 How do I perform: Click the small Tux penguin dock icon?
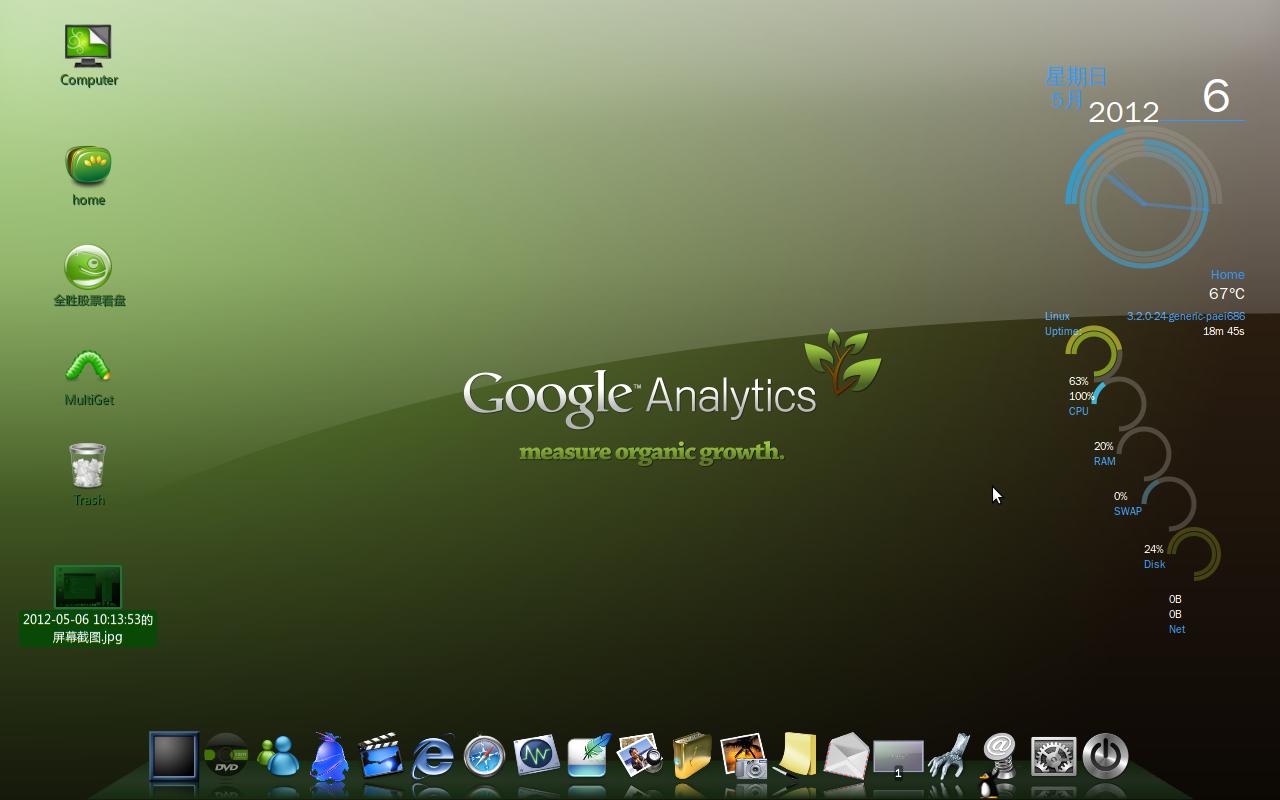[990, 785]
